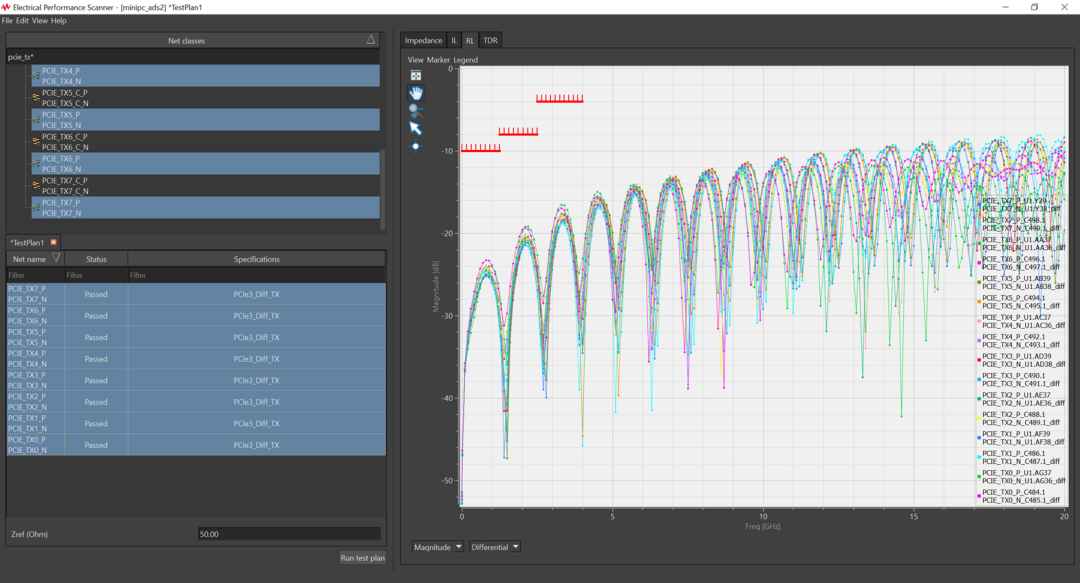1080x583 pixels.
Task: Toggle the Net classes sort arrow
Action: [x=371, y=40]
